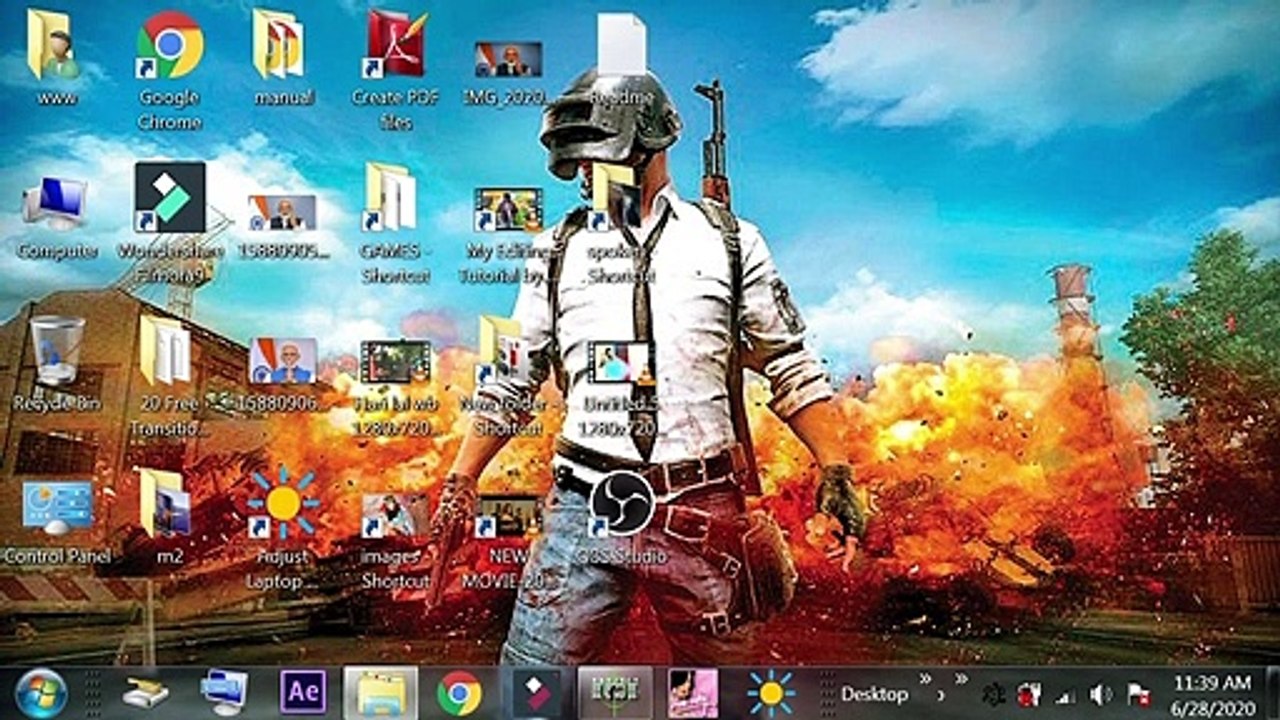Click the pink portrait taskbar icon

pos(692,693)
